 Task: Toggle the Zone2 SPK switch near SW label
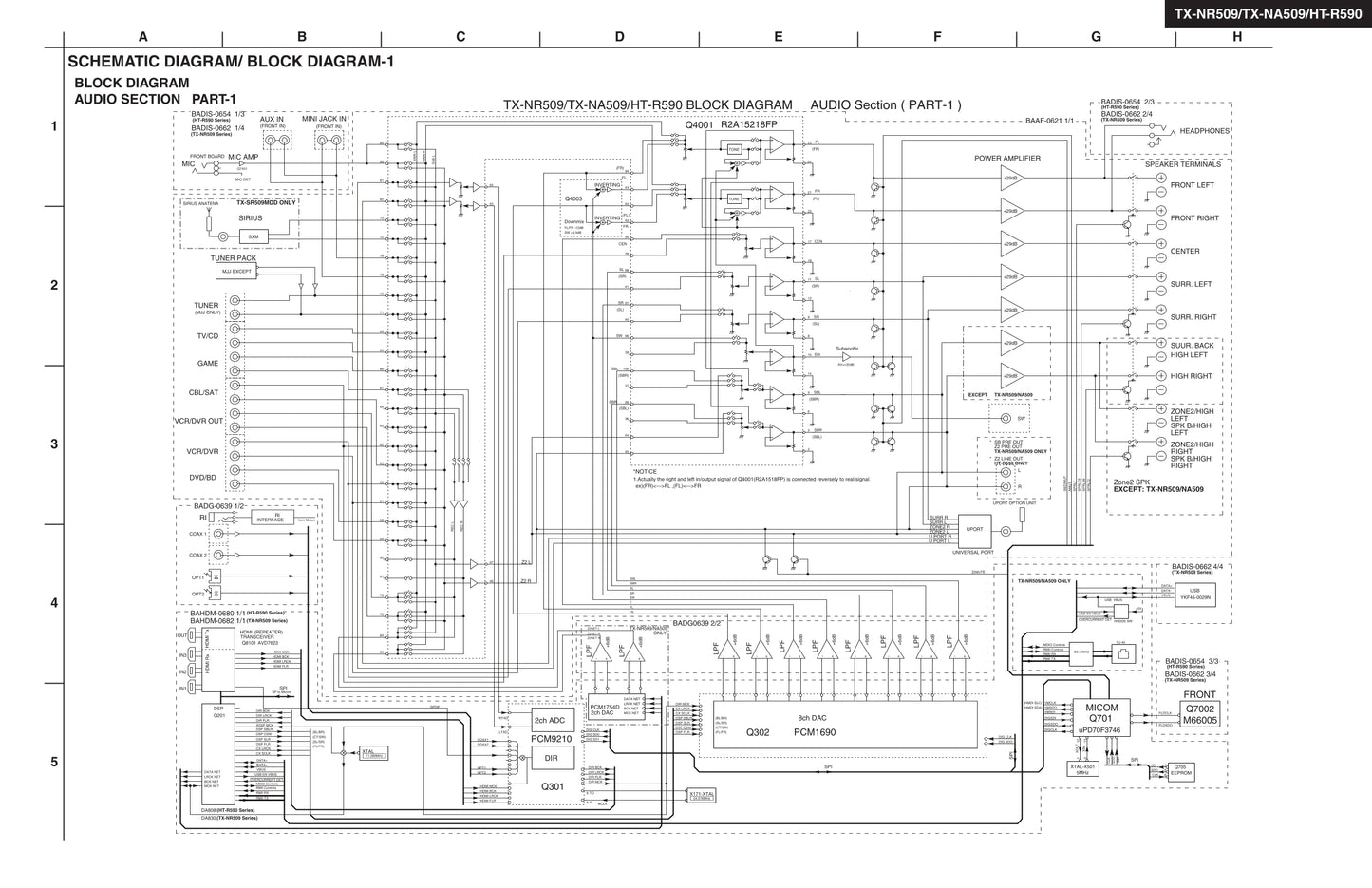click(x=1005, y=418)
